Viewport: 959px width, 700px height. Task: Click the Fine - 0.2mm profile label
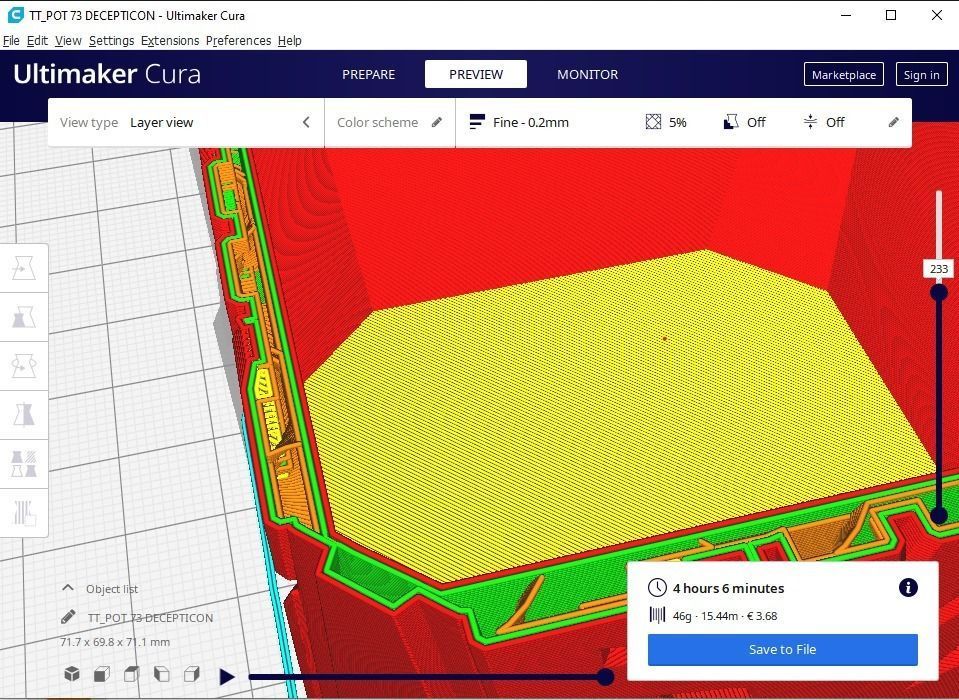[531, 122]
